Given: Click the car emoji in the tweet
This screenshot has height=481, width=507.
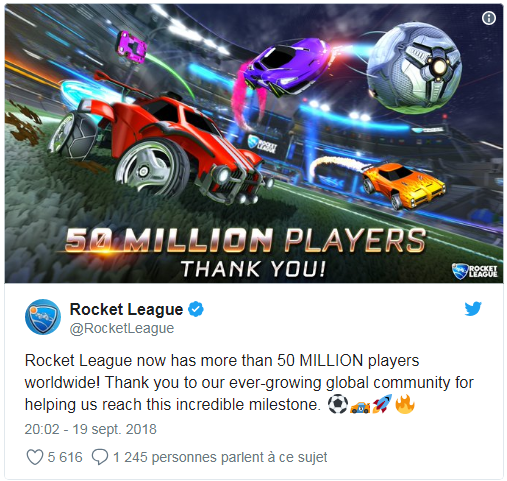Looking at the screenshot, I should [360, 406].
